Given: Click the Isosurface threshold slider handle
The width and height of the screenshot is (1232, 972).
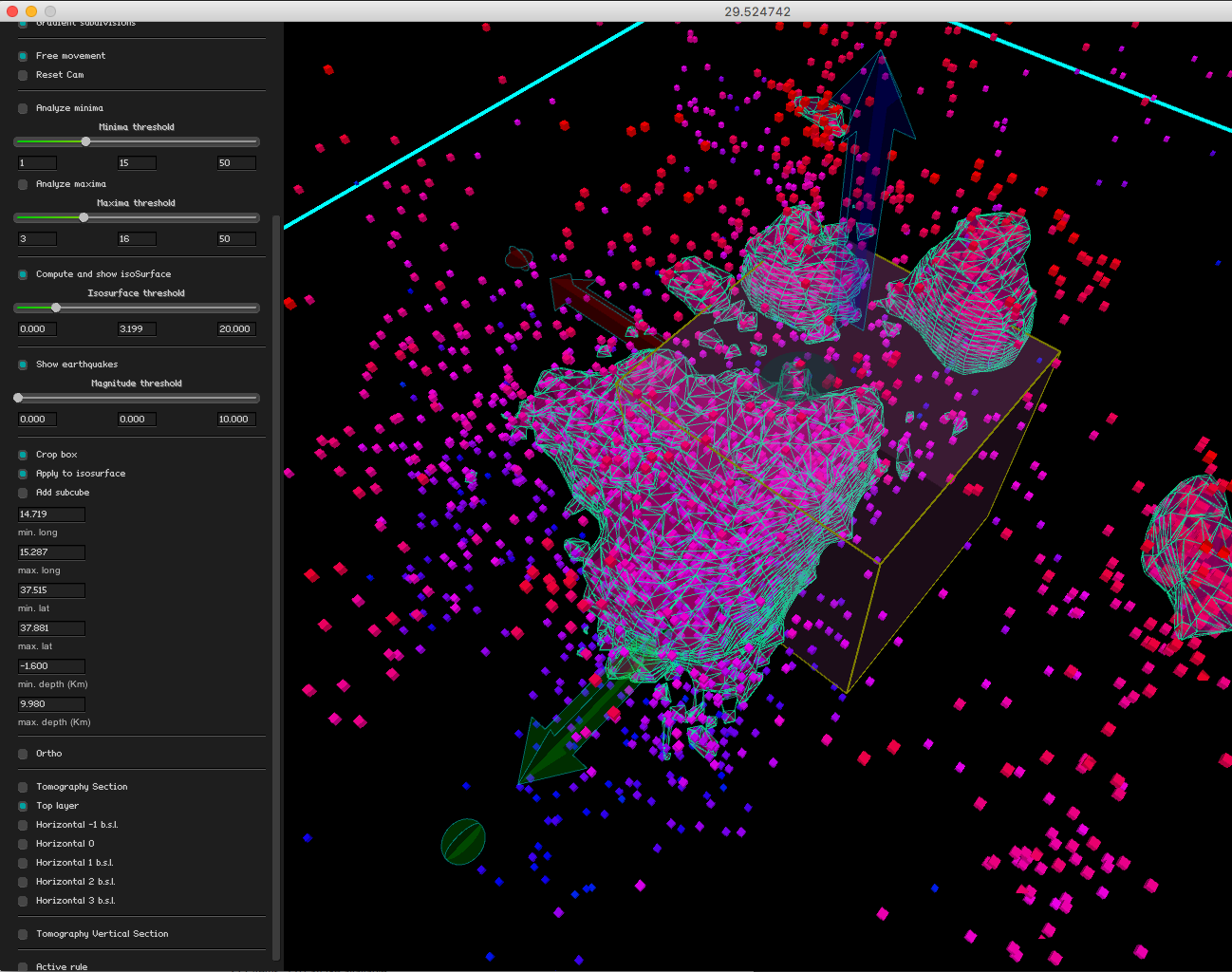Looking at the screenshot, I should pyautogui.click(x=56, y=308).
